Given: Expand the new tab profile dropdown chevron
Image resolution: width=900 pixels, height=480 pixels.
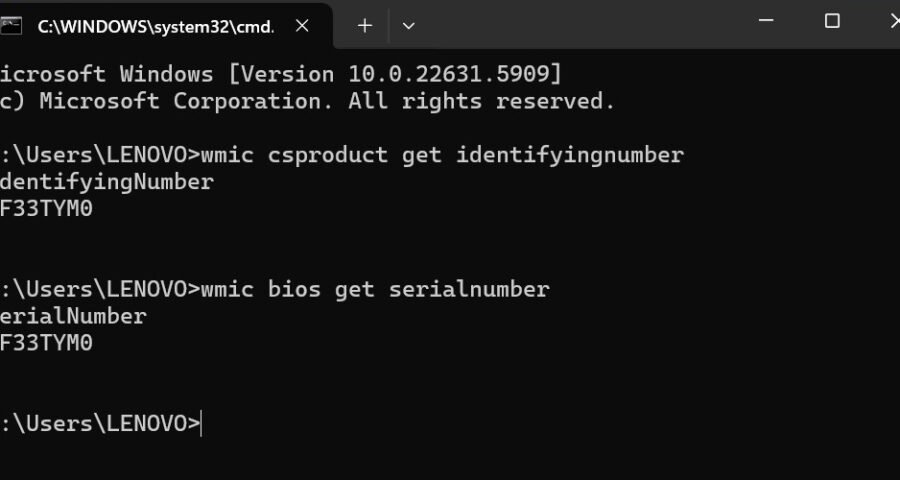Looking at the screenshot, I should tap(408, 26).
